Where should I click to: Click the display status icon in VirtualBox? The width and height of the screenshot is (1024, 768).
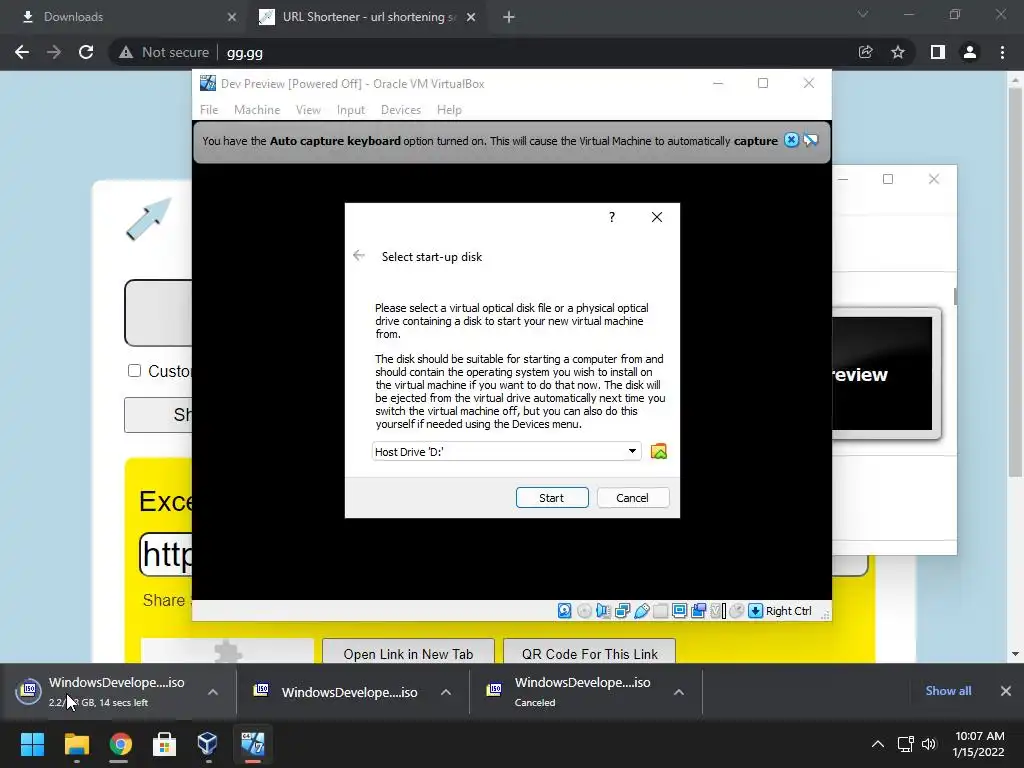(x=679, y=611)
